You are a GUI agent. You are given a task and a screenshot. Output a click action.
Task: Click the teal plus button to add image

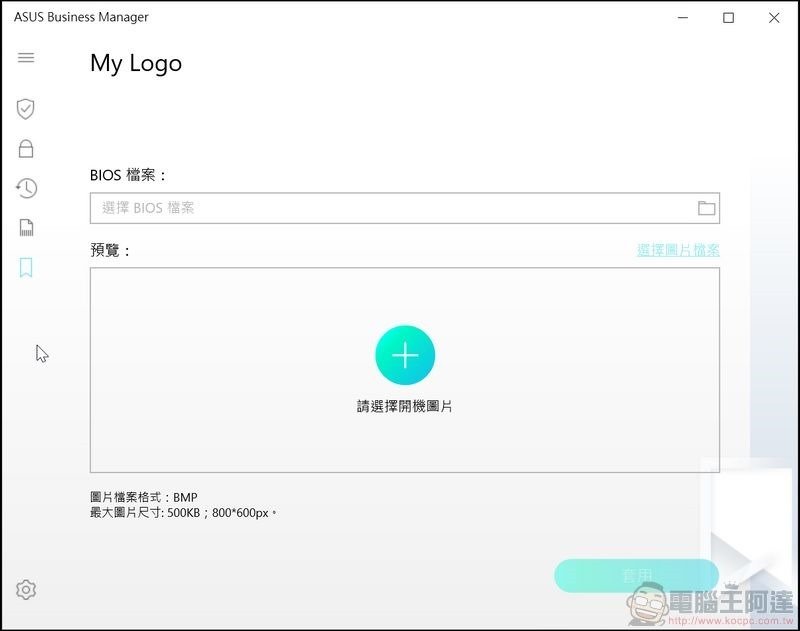[x=405, y=354]
